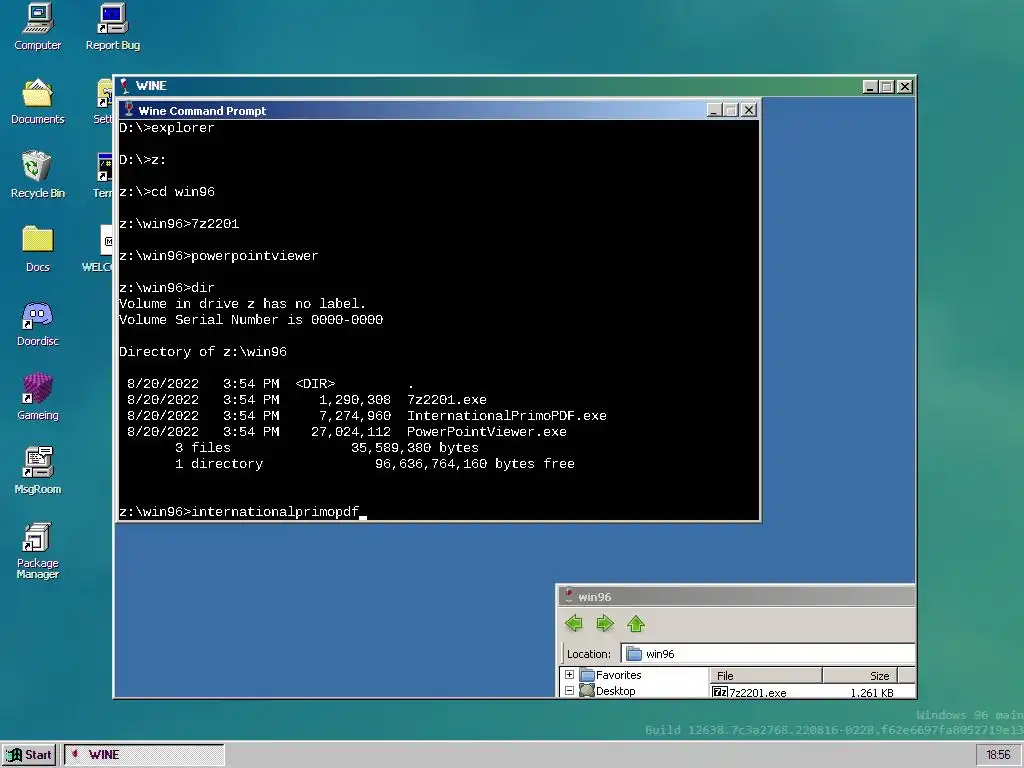This screenshot has width=1024, height=768.
Task: Launch the Doordisc shortcut
Action: 37,323
